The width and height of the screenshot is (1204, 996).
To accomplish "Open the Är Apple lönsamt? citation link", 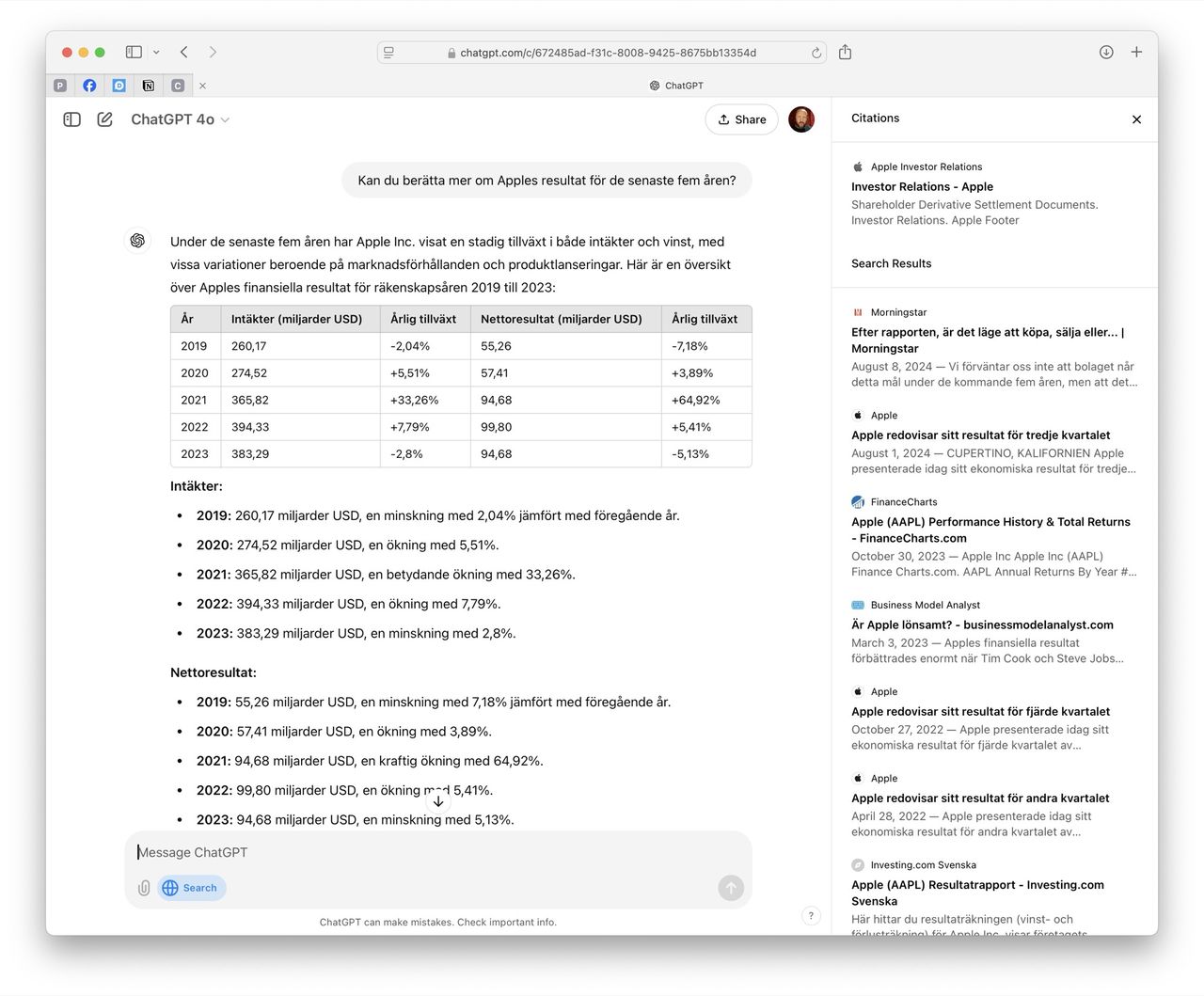I will [x=982, y=624].
